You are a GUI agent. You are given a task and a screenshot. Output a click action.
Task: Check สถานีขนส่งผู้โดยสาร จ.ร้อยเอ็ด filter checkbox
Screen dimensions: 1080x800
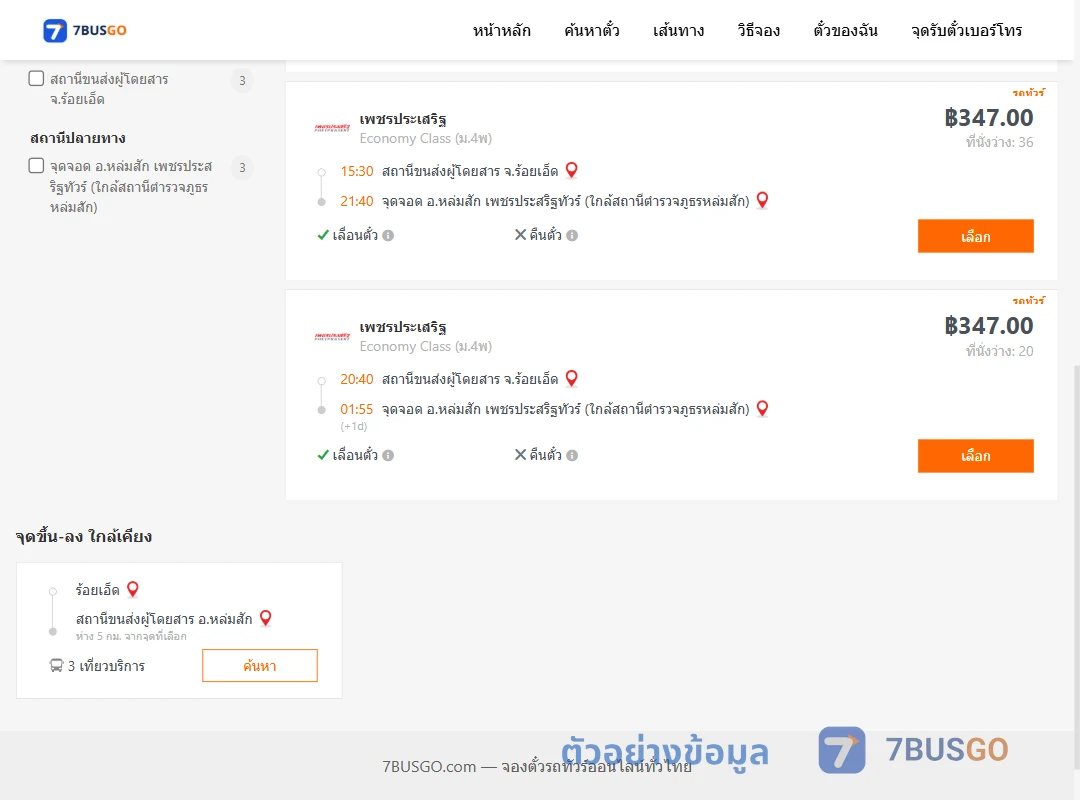coord(37,79)
